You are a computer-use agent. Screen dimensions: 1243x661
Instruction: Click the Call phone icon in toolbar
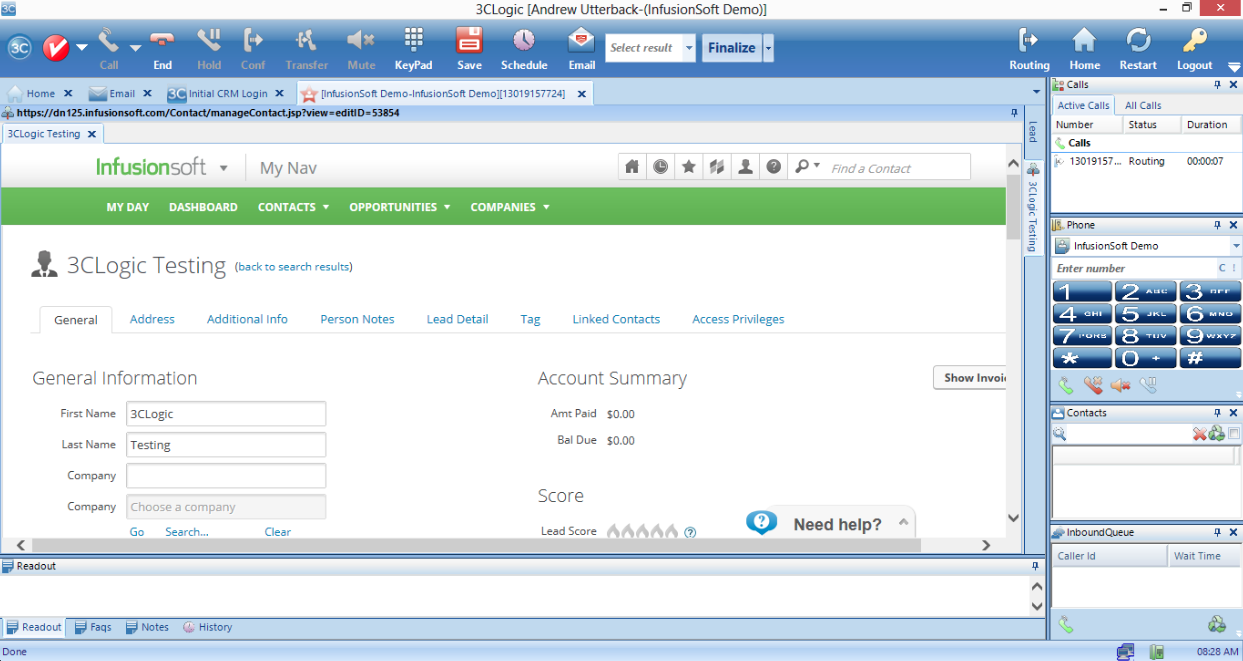(x=108, y=42)
